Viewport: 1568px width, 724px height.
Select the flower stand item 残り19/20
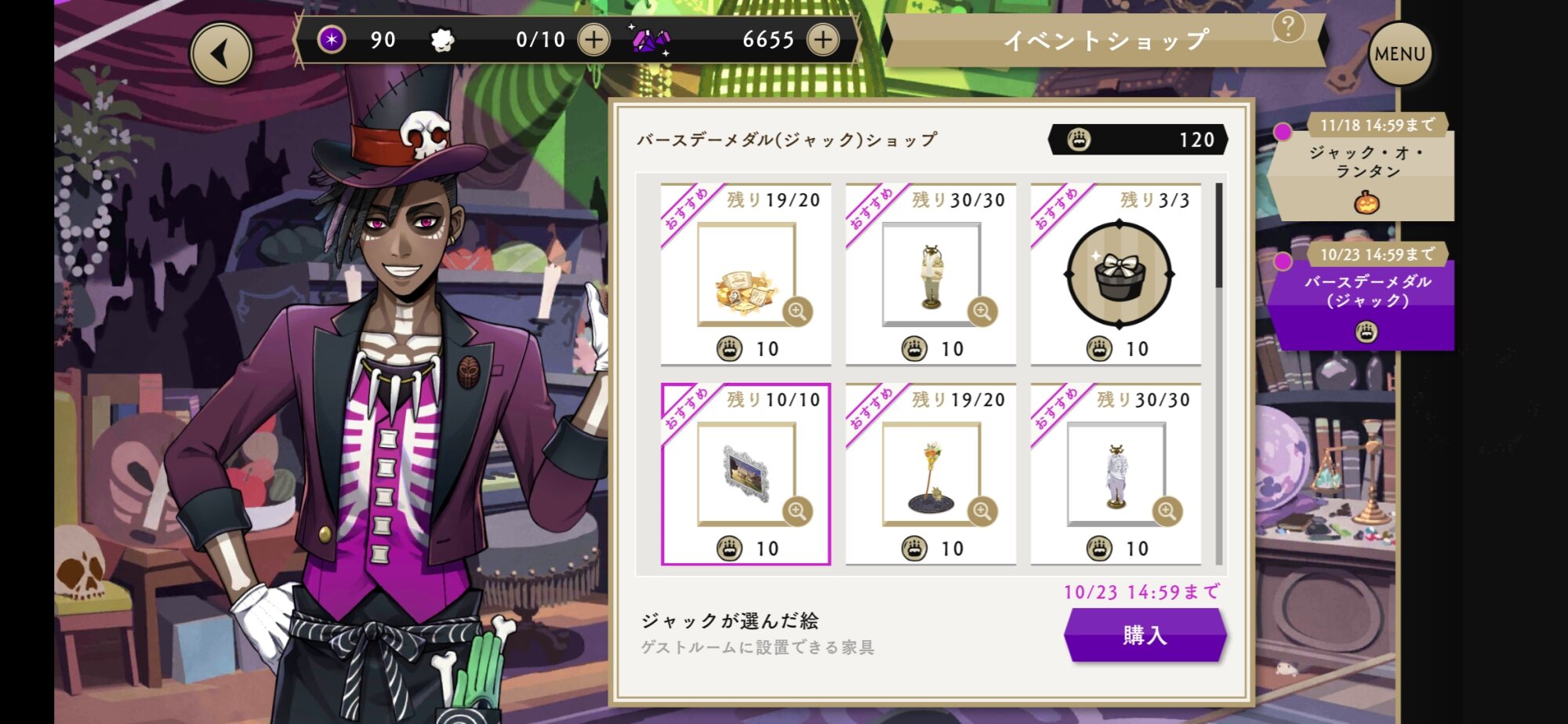point(931,474)
